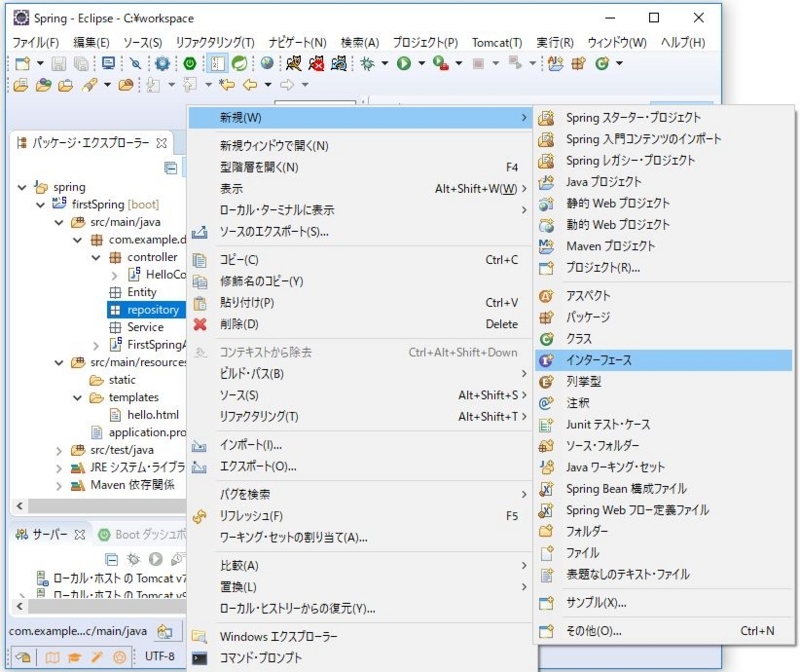The height and width of the screenshot is (672, 800).
Task: Click the Spring Starter Project icon
Action: click(x=546, y=118)
